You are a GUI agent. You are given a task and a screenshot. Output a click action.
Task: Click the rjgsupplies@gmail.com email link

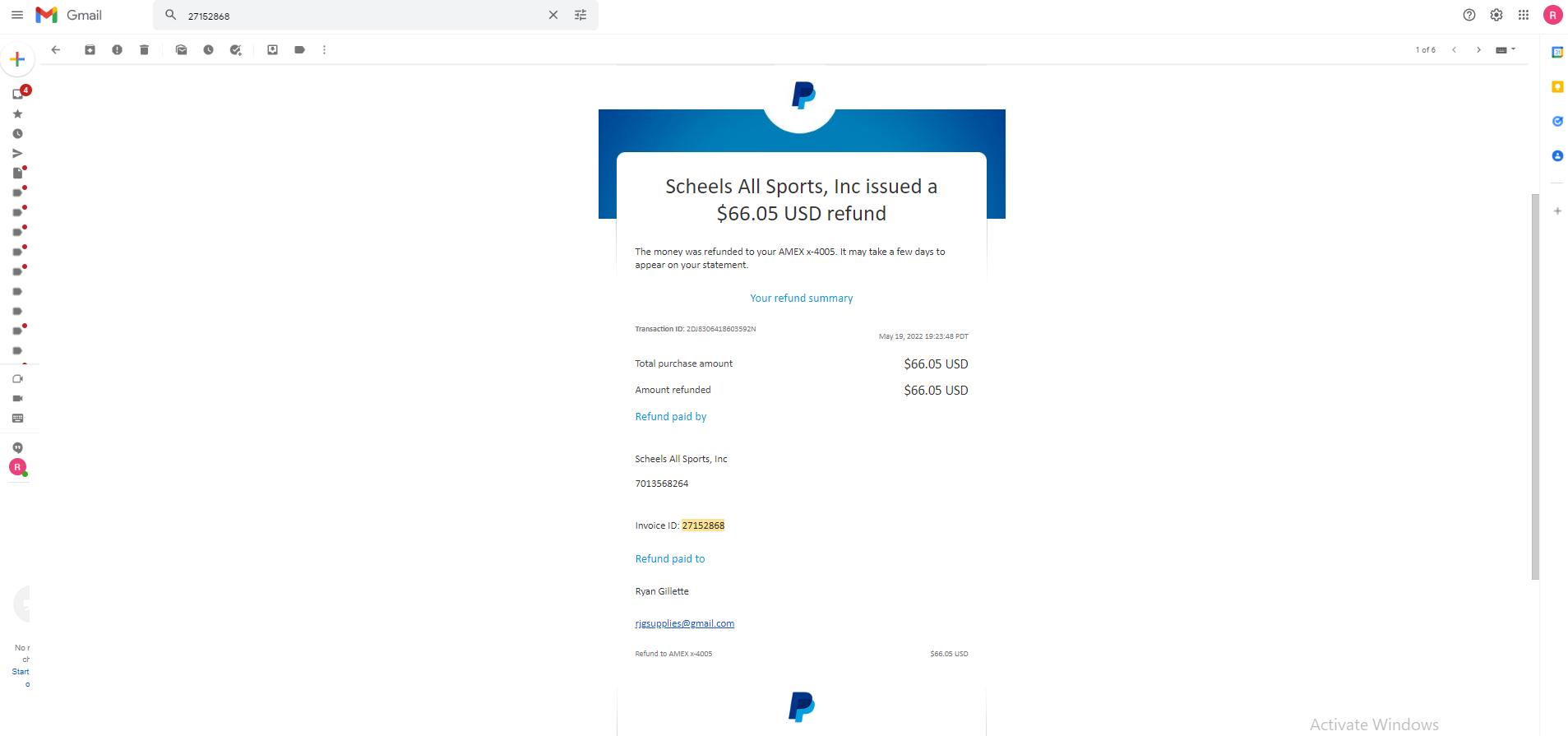click(x=684, y=623)
